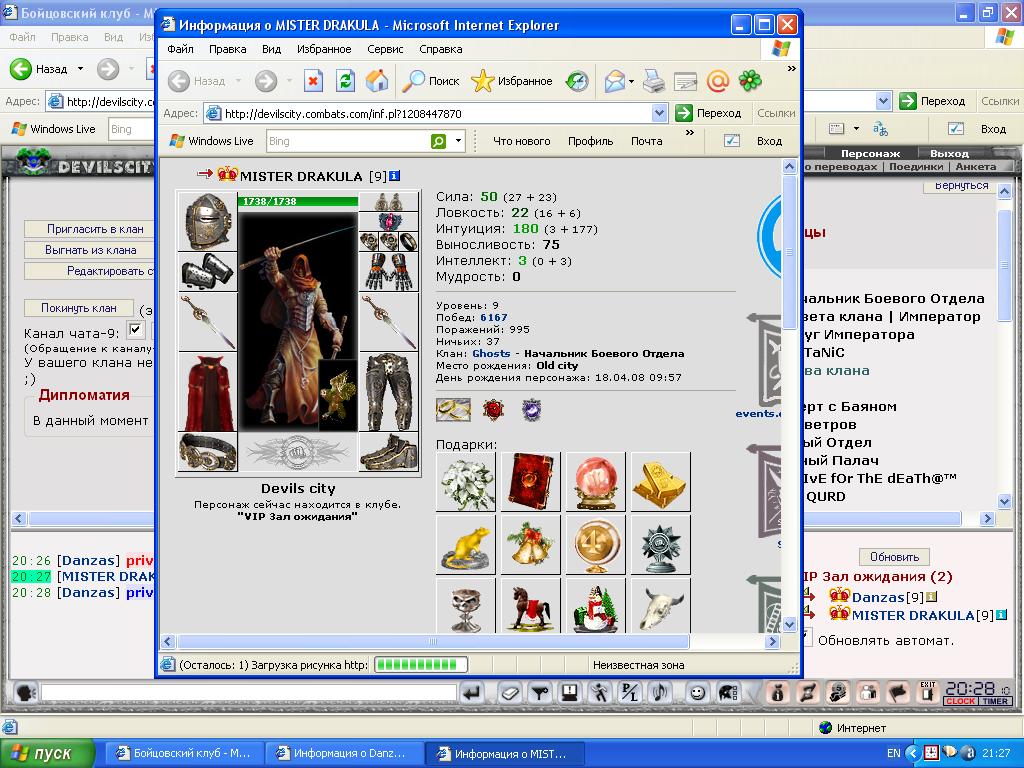Expand the Windows Live toolbar chevron

coord(690,133)
